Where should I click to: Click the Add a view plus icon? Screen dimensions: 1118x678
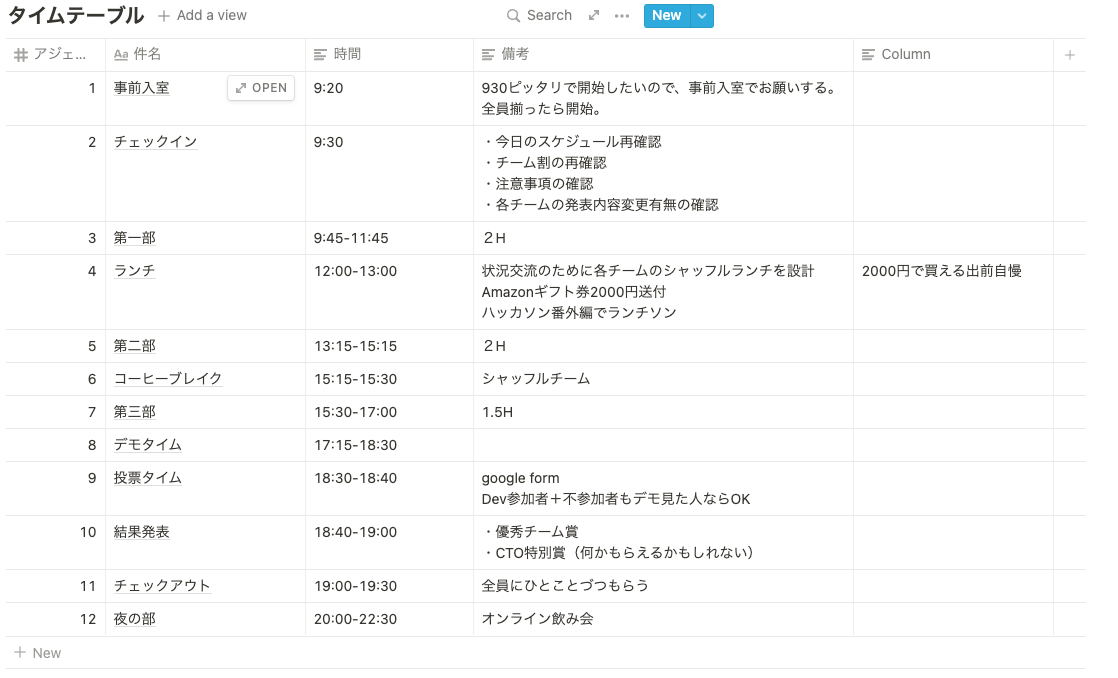click(164, 16)
